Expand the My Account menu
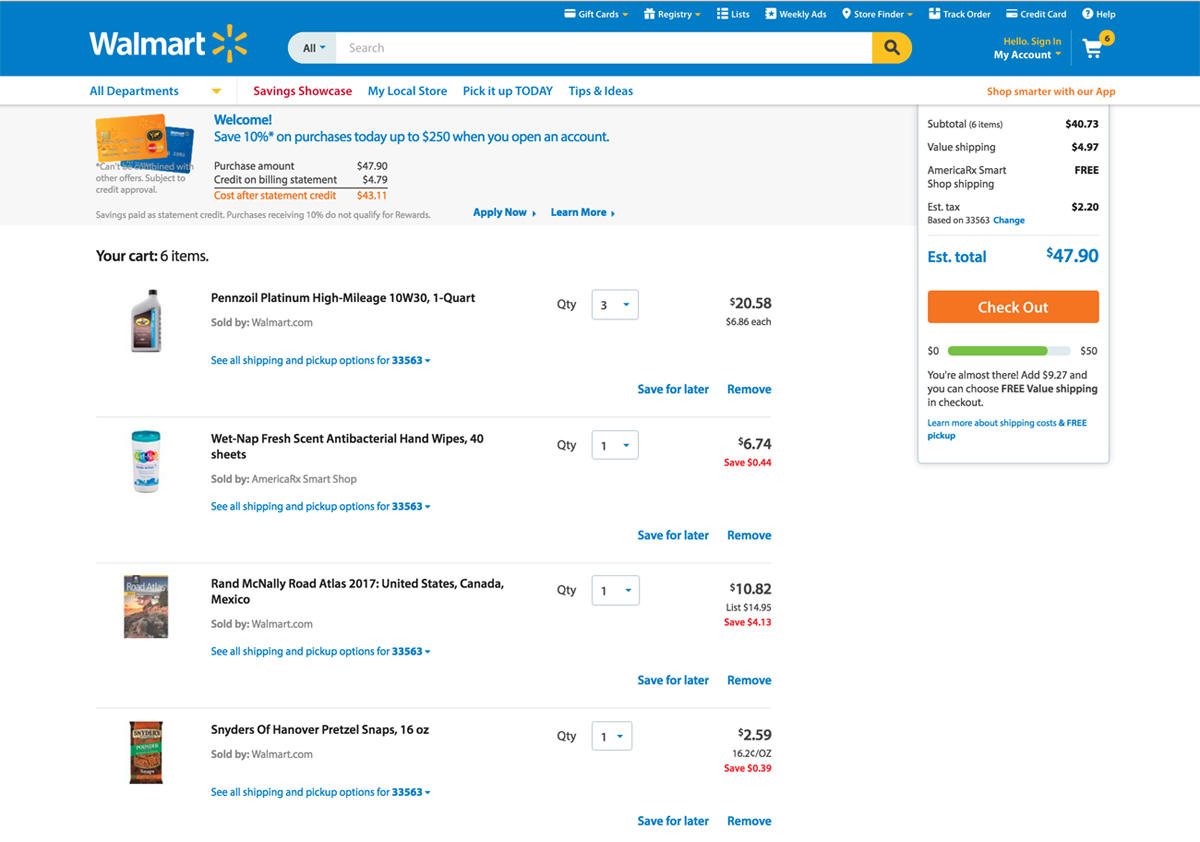Image resolution: width=1200 pixels, height=842 pixels. [1027, 55]
